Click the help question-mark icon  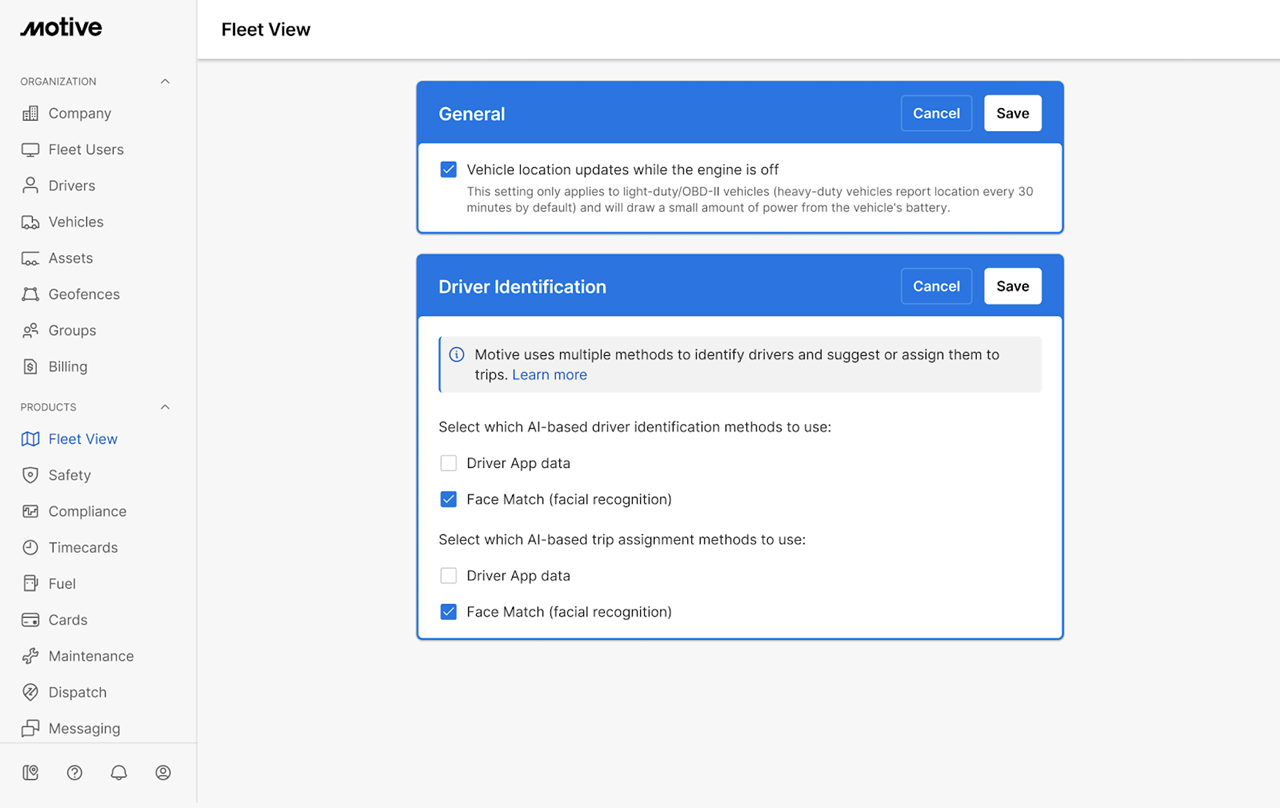(x=74, y=772)
